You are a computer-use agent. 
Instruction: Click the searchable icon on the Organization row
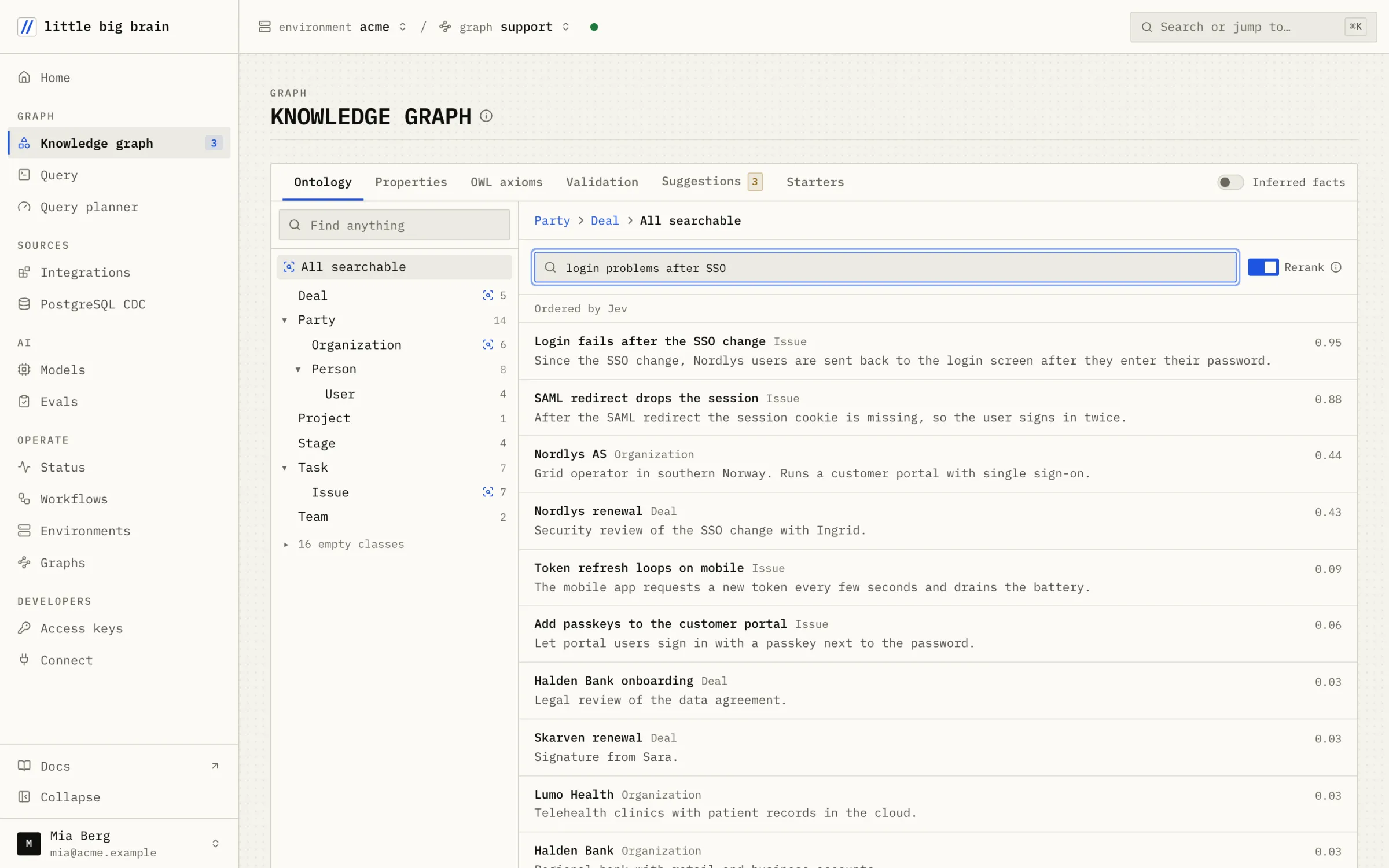coord(488,344)
